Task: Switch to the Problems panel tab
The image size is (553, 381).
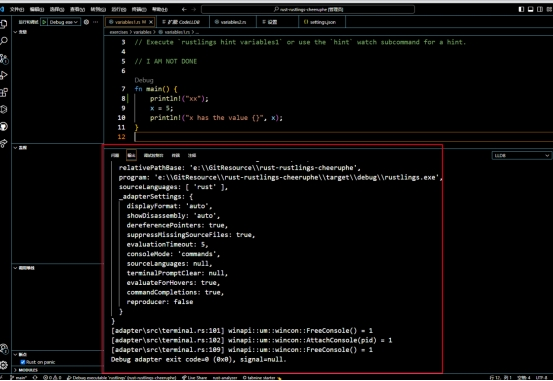Action: (x=115, y=155)
